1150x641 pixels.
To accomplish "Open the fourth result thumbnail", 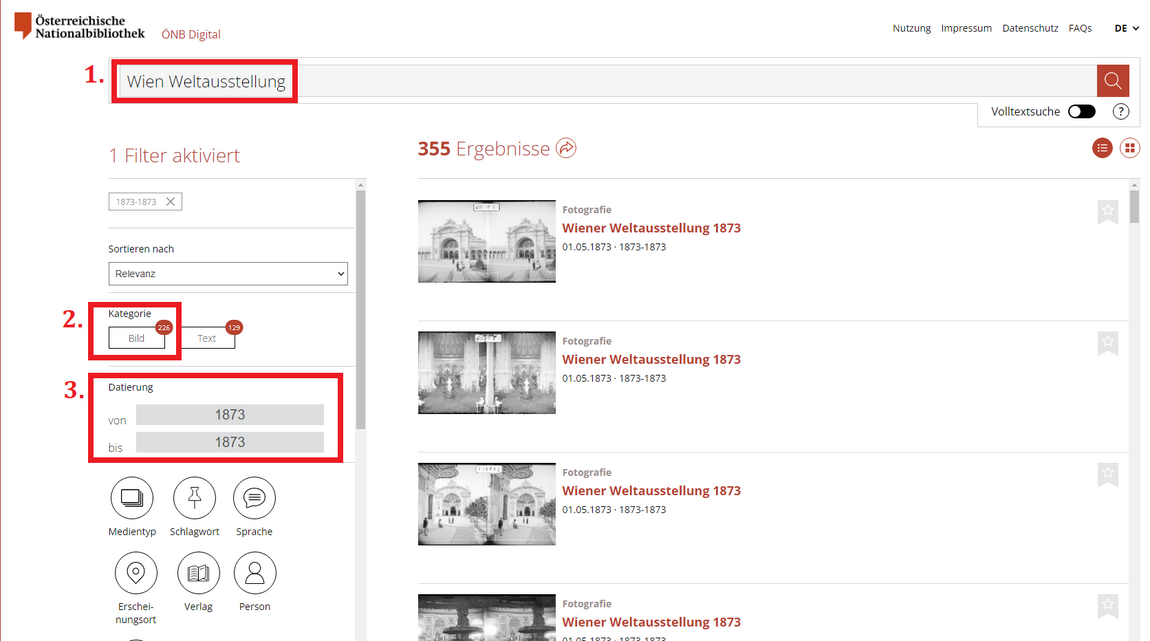I will (487, 618).
